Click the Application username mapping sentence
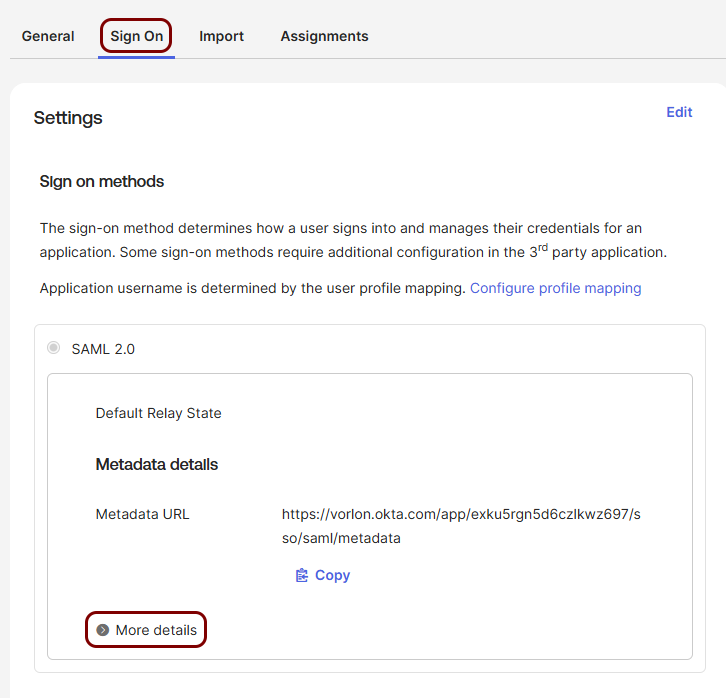726x698 pixels. [252, 288]
